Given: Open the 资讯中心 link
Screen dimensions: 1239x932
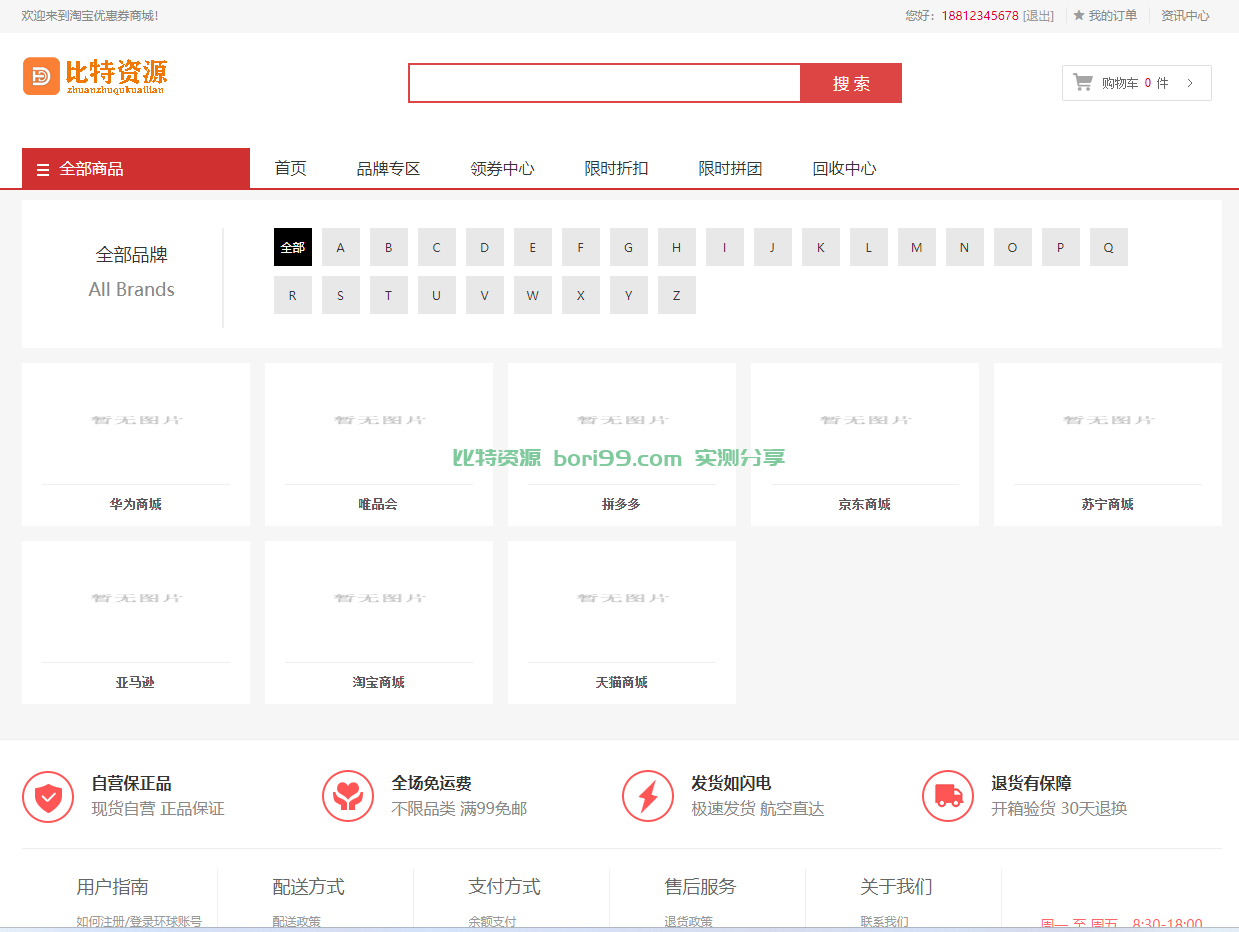Looking at the screenshot, I should 1185,16.
